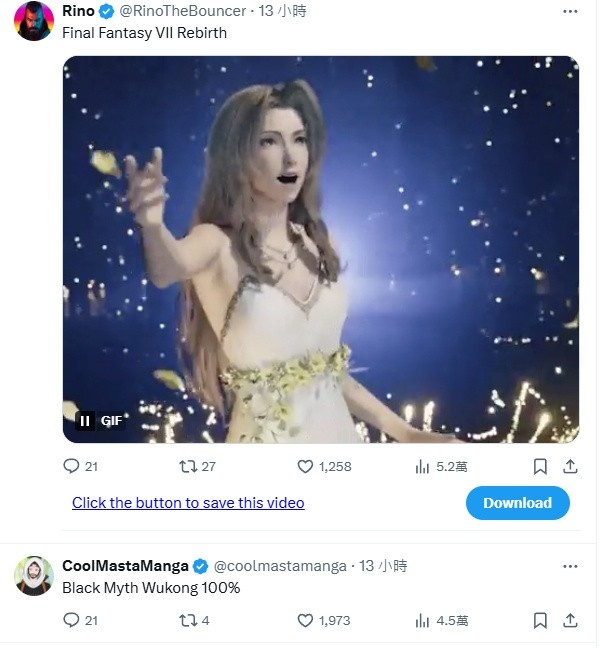The image size is (614, 648).
Task: Reply to CoolMastaManga's Black Myth Wukong post
Action: [x=71, y=620]
